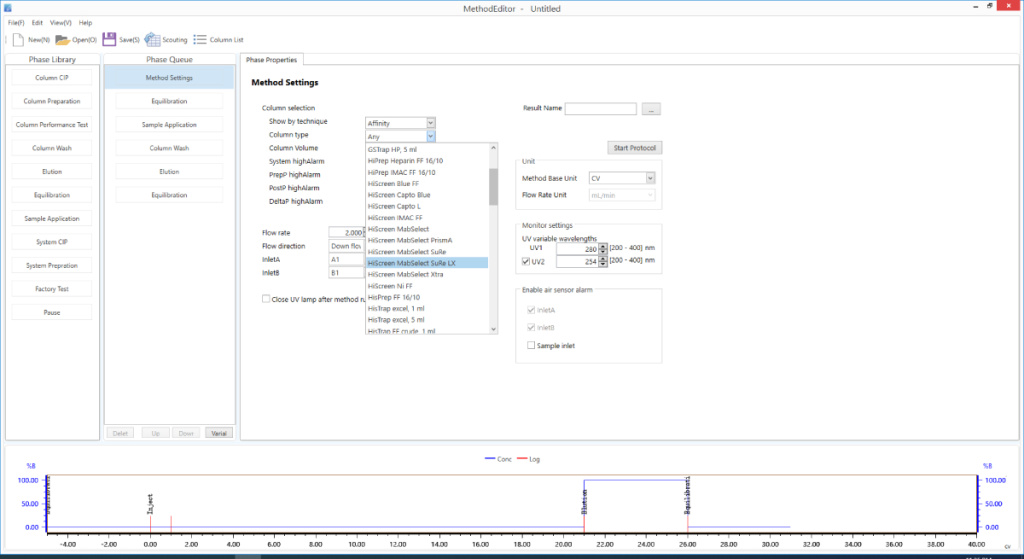Viewport: 1024px width, 559px height.
Task: Choose HiScreen MabSelect SuRe LX column
Action: pyautogui.click(x=427, y=263)
